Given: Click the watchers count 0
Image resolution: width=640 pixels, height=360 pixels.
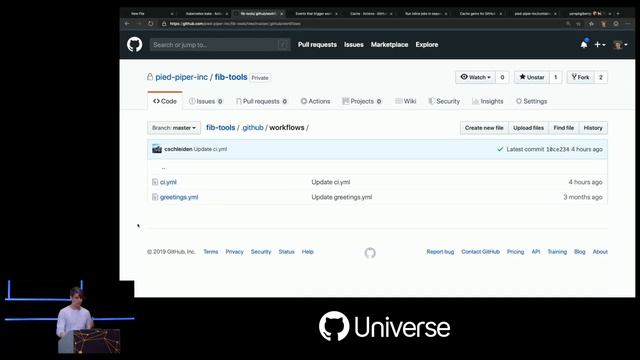Looking at the screenshot, I should 502,77.
